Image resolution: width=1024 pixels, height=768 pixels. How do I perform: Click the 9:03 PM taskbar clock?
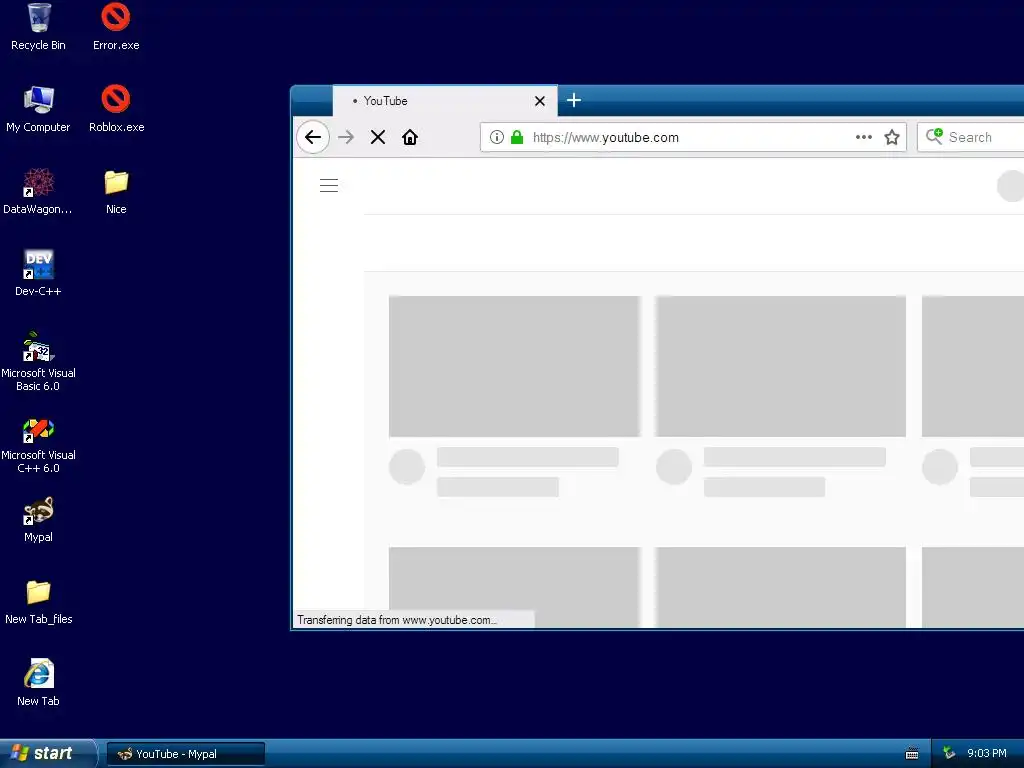tap(987, 753)
